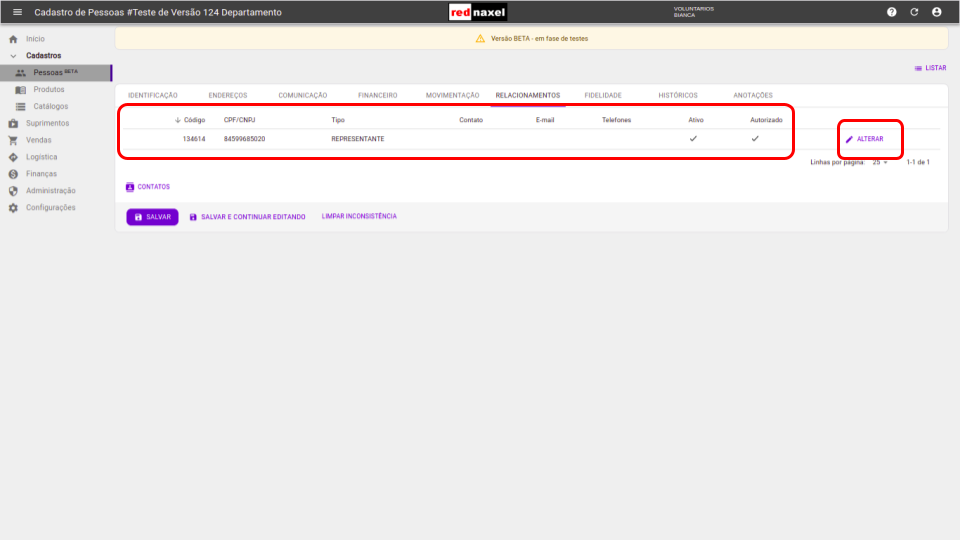
Task: Click Limpar Inconsistência link
Action: coord(359,216)
